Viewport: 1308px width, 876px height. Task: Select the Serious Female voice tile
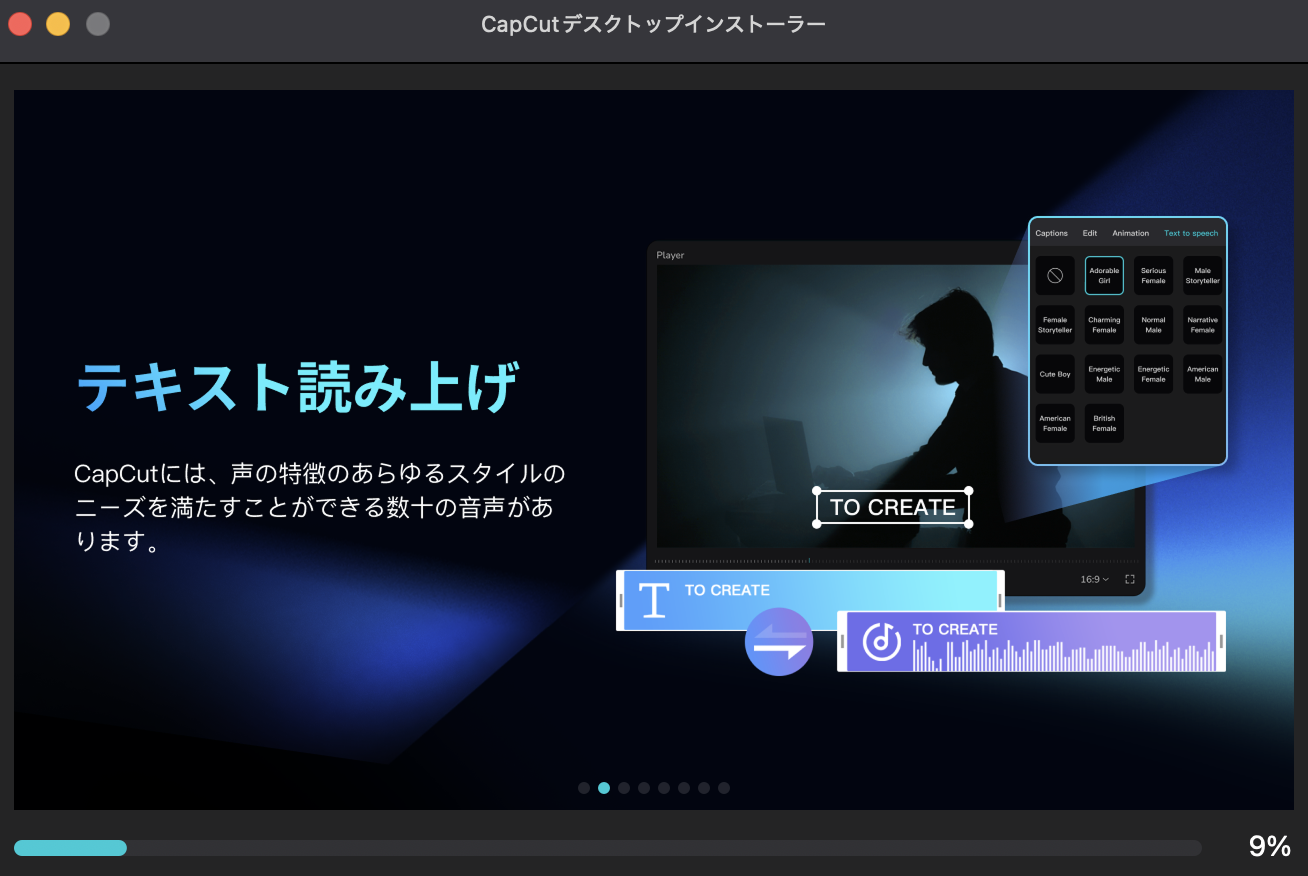tap(1153, 276)
